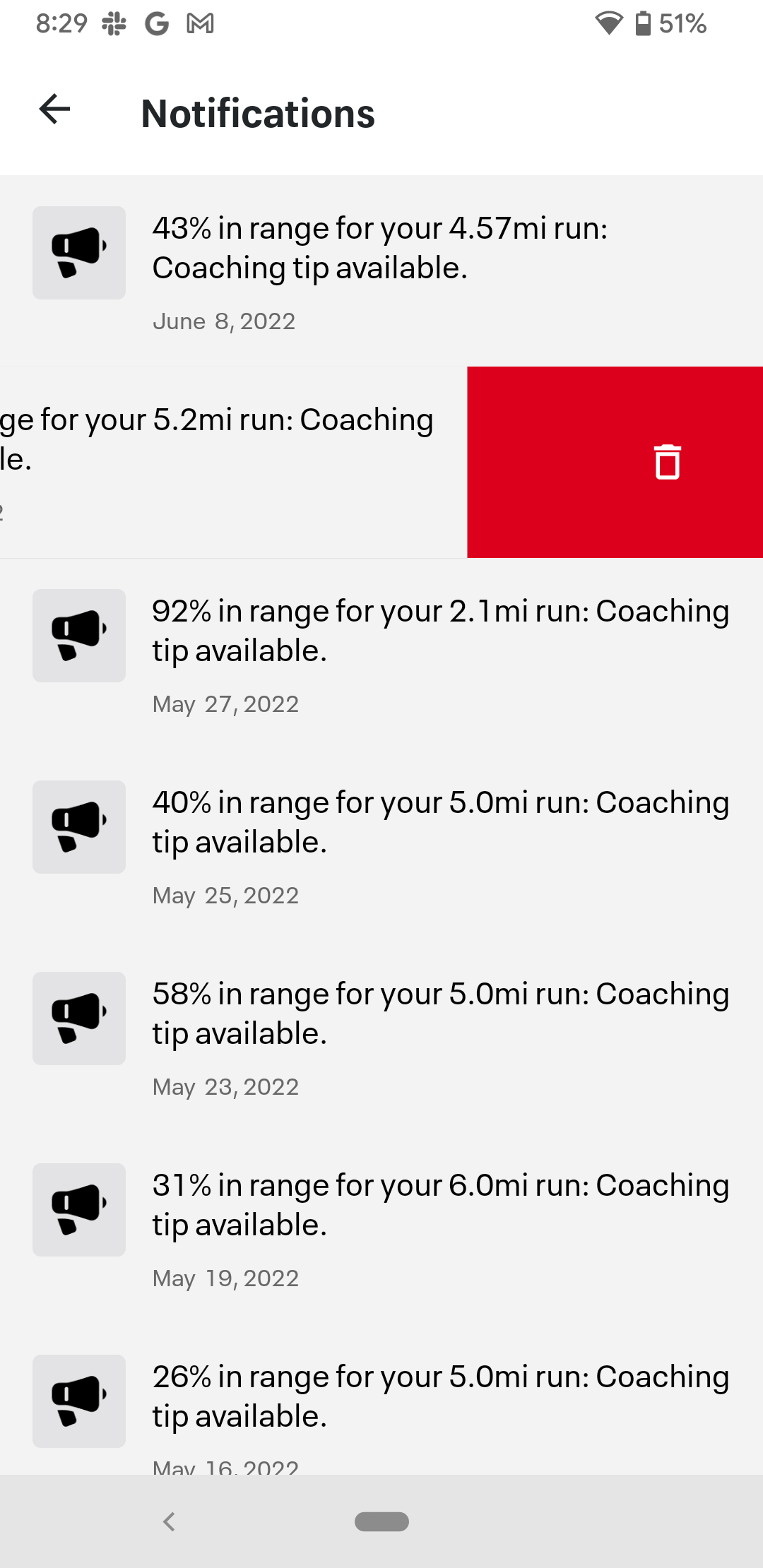
Task: Tap the May 27, 2022 date label
Action: tap(225, 704)
